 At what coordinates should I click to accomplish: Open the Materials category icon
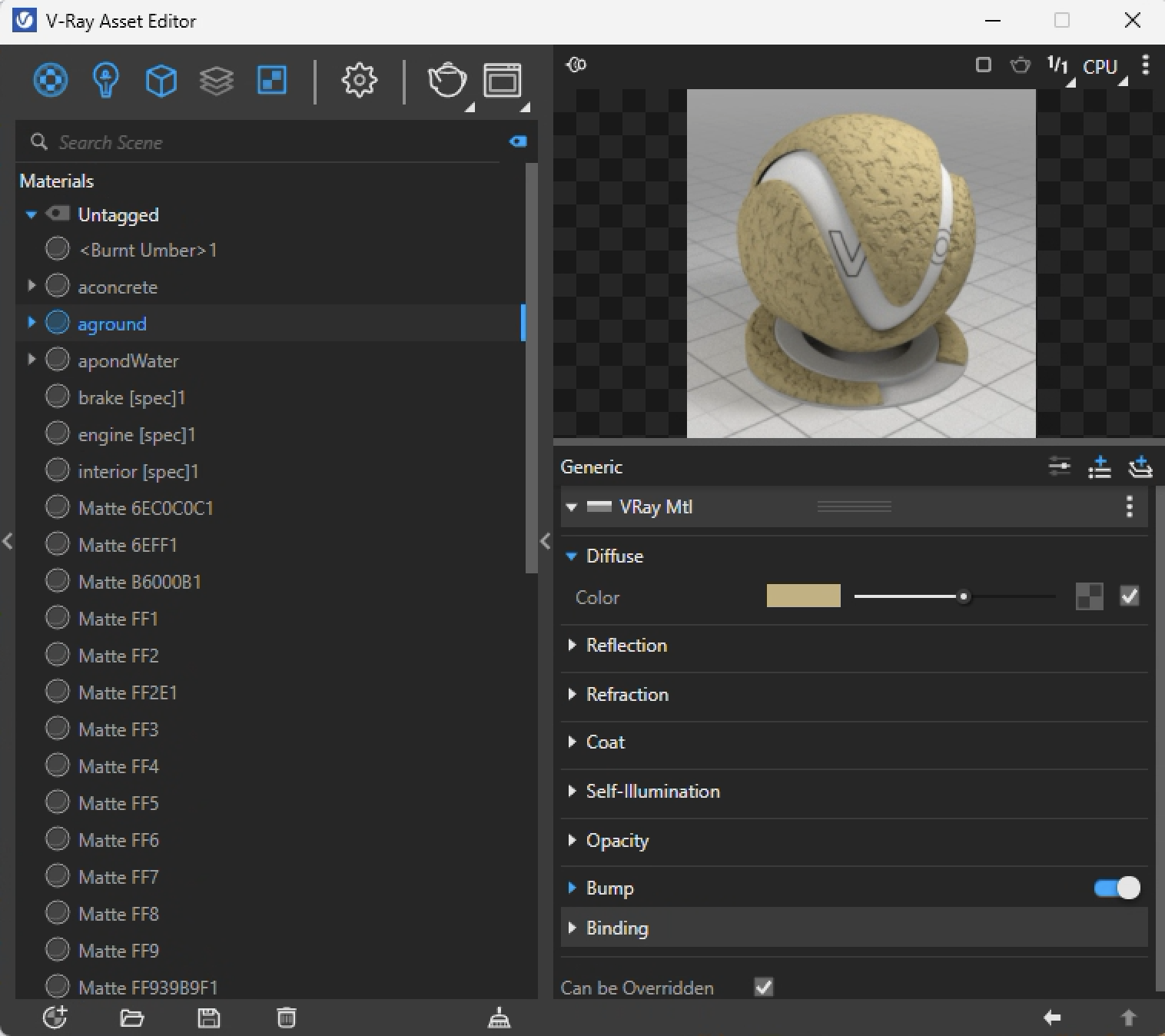51,80
